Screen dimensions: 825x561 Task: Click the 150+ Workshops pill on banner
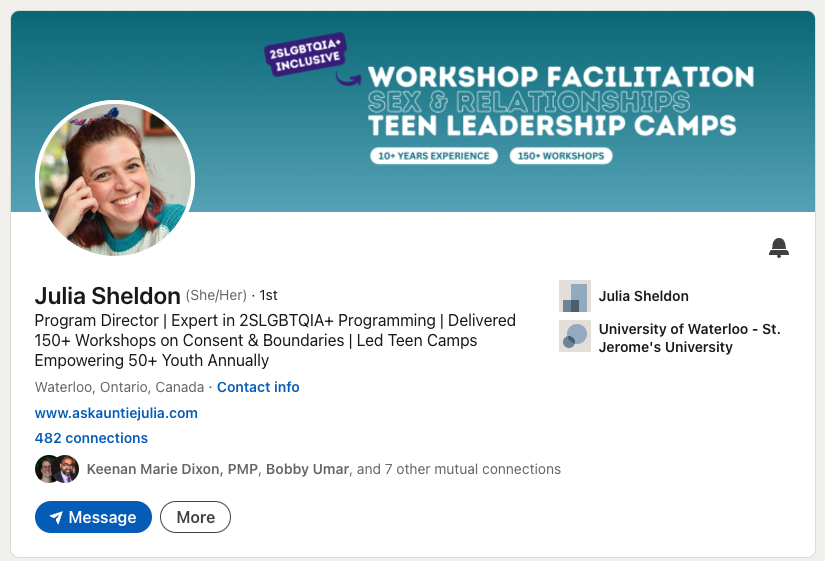coord(560,156)
